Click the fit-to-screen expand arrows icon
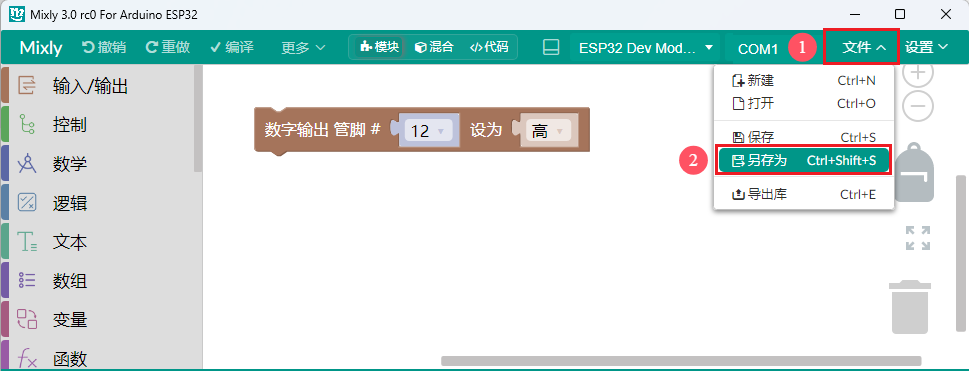Viewport: 969px width, 371px height. tap(918, 238)
